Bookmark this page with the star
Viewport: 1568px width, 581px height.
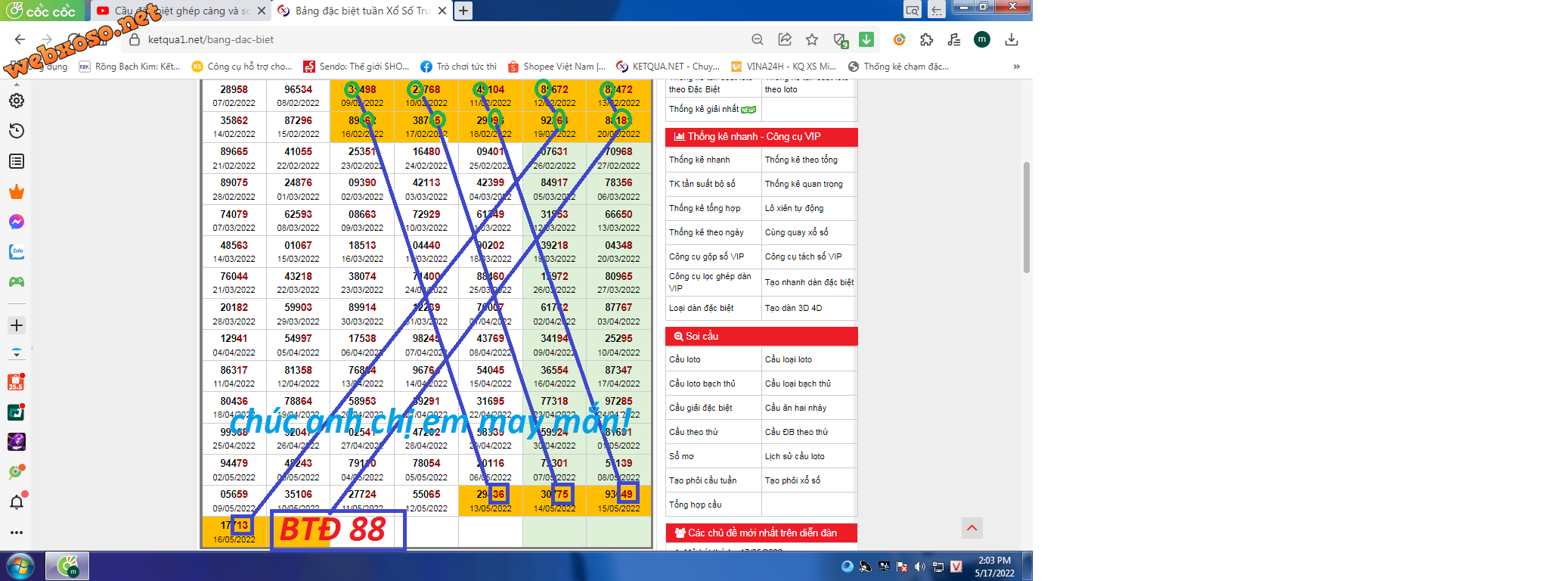(812, 39)
